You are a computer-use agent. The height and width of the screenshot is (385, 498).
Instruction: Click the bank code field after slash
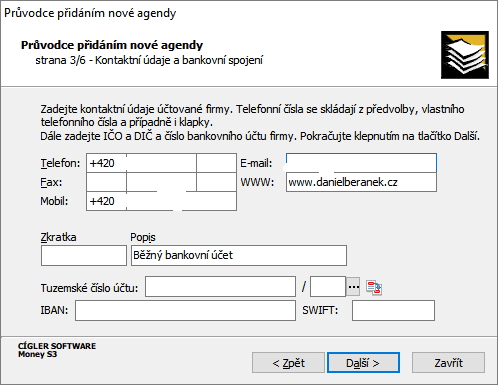328,286
